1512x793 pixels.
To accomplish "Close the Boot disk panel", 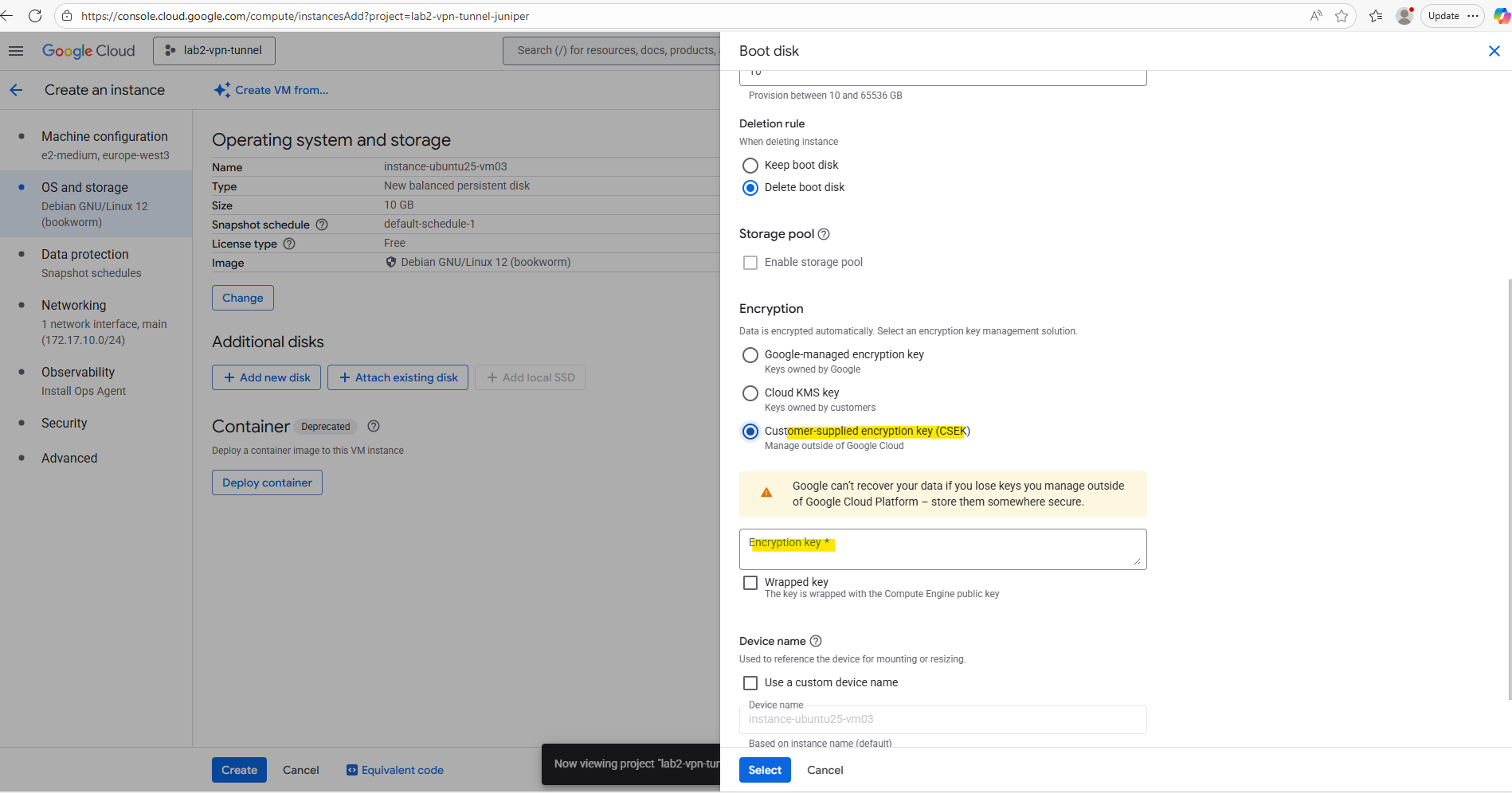I will click(1494, 51).
